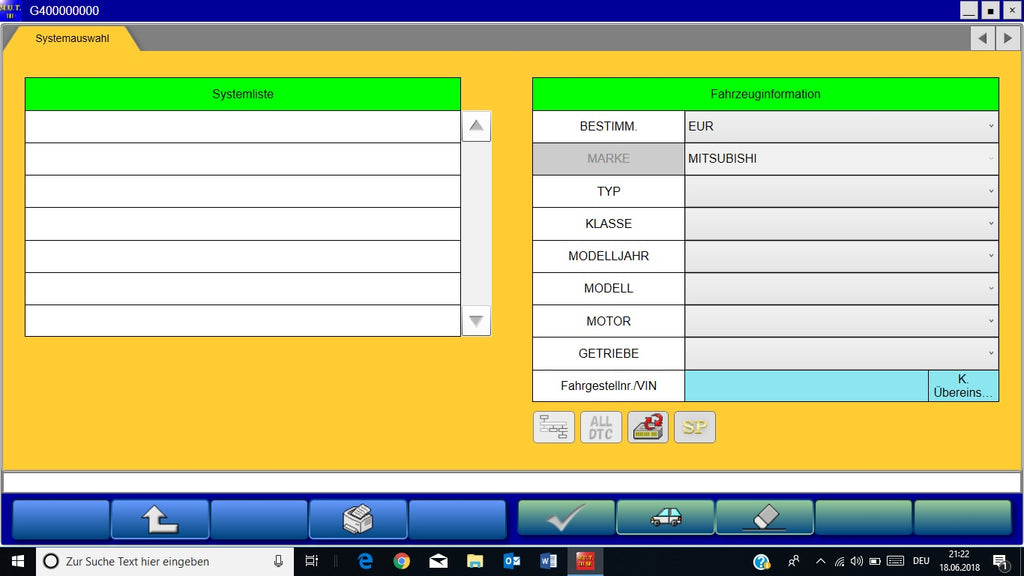The width and height of the screenshot is (1024, 576).
Task: Open the MODELL dropdown
Action: tap(841, 288)
